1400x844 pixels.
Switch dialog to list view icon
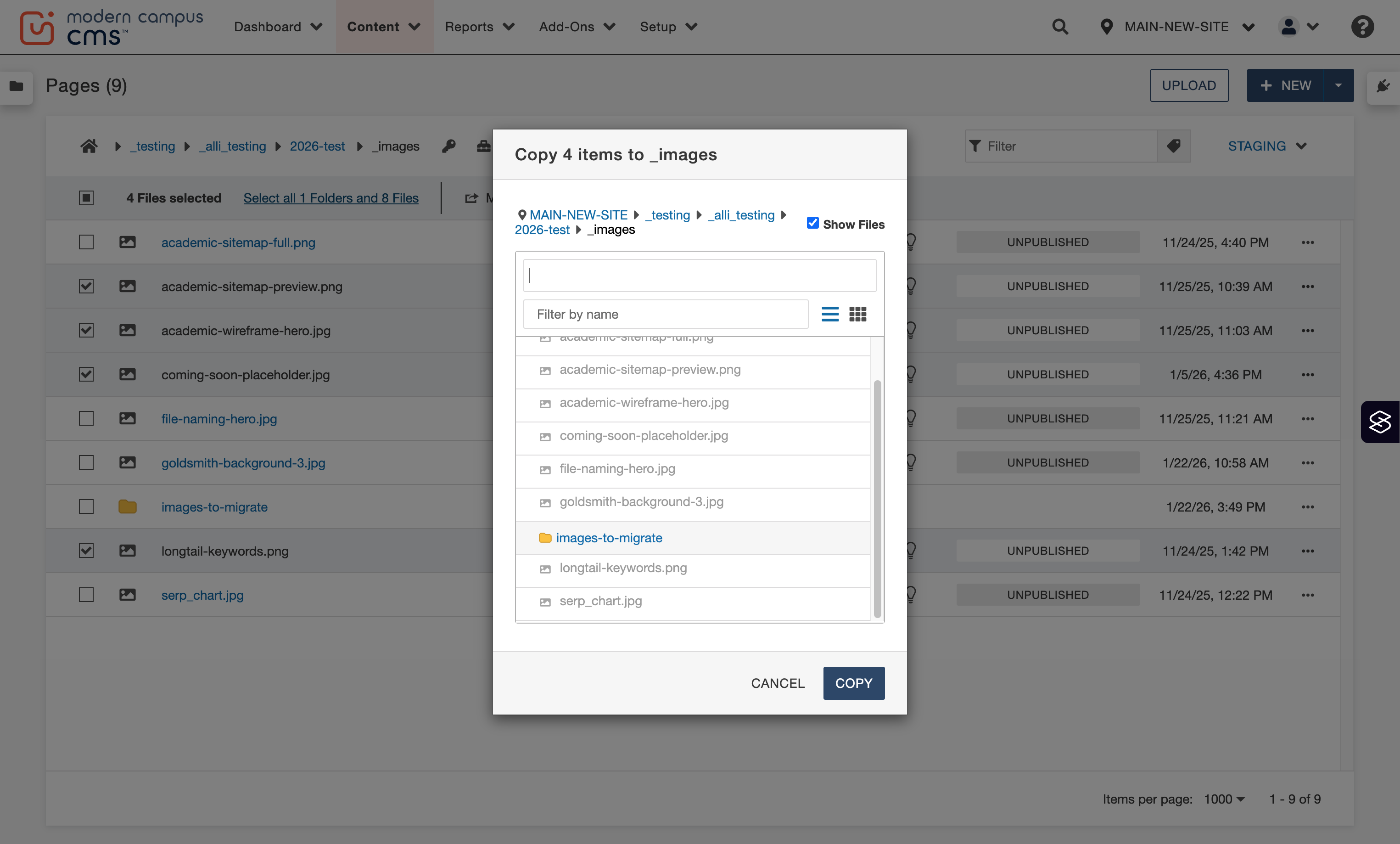tap(830, 314)
